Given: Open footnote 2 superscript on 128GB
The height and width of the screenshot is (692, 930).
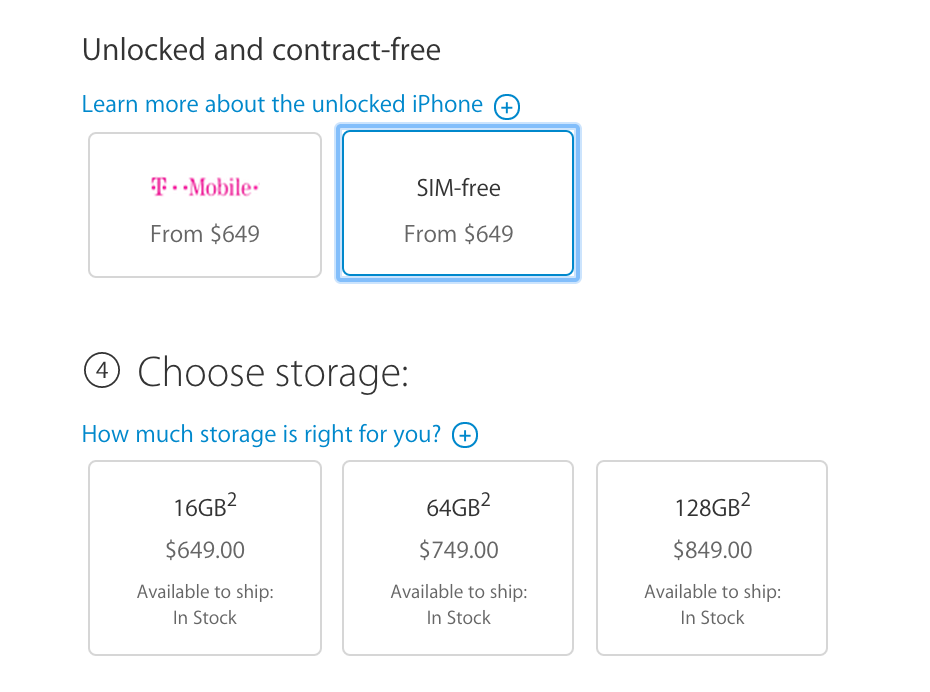Looking at the screenshot, I should [745, 499].
